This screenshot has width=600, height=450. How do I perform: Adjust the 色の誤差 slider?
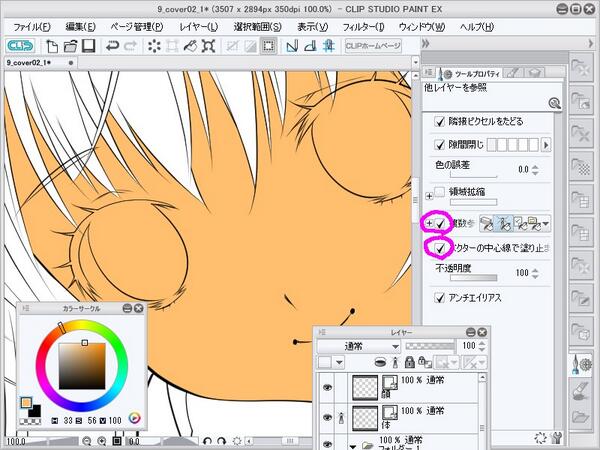(x=473, y=176)
